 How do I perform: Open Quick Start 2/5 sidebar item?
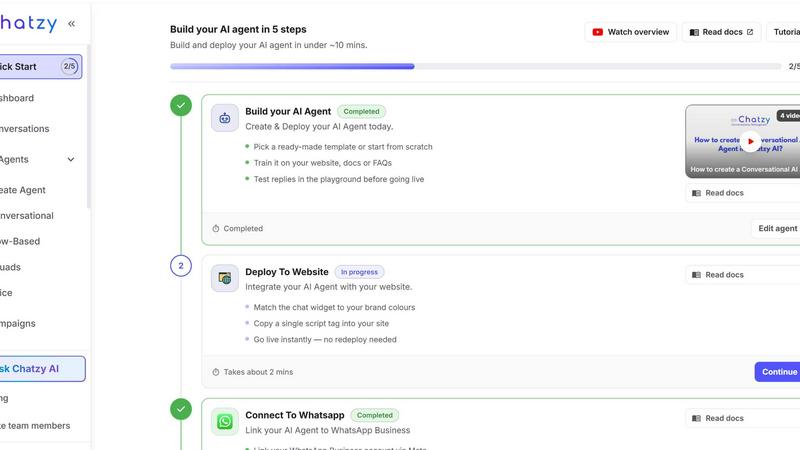point(41,66)
